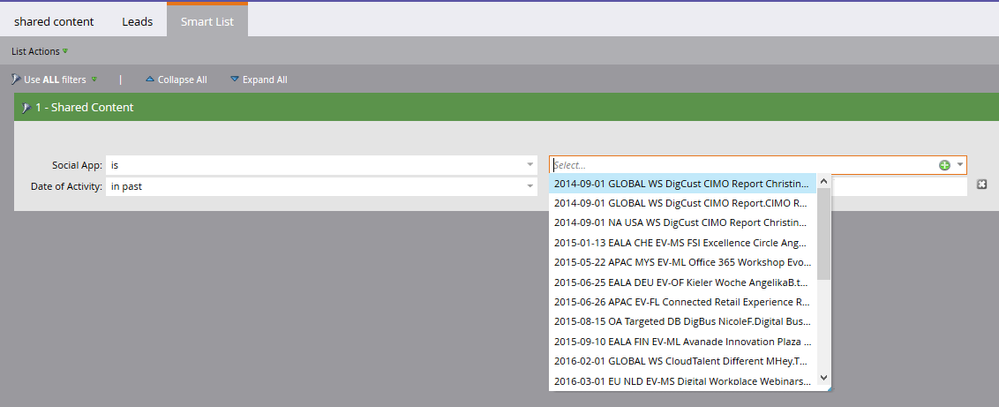Expand the Date of Activity operator dropdown
The width and height of the screenshot is (999, 407).
pos(530,186)
